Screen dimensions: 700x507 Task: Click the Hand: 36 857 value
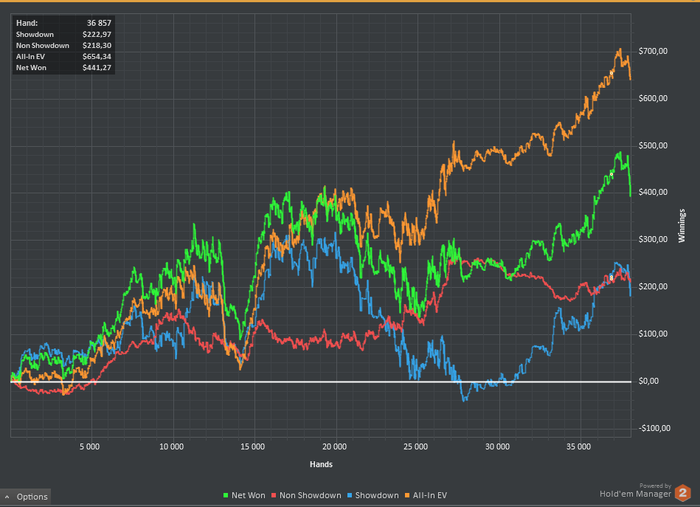(99, 23)
